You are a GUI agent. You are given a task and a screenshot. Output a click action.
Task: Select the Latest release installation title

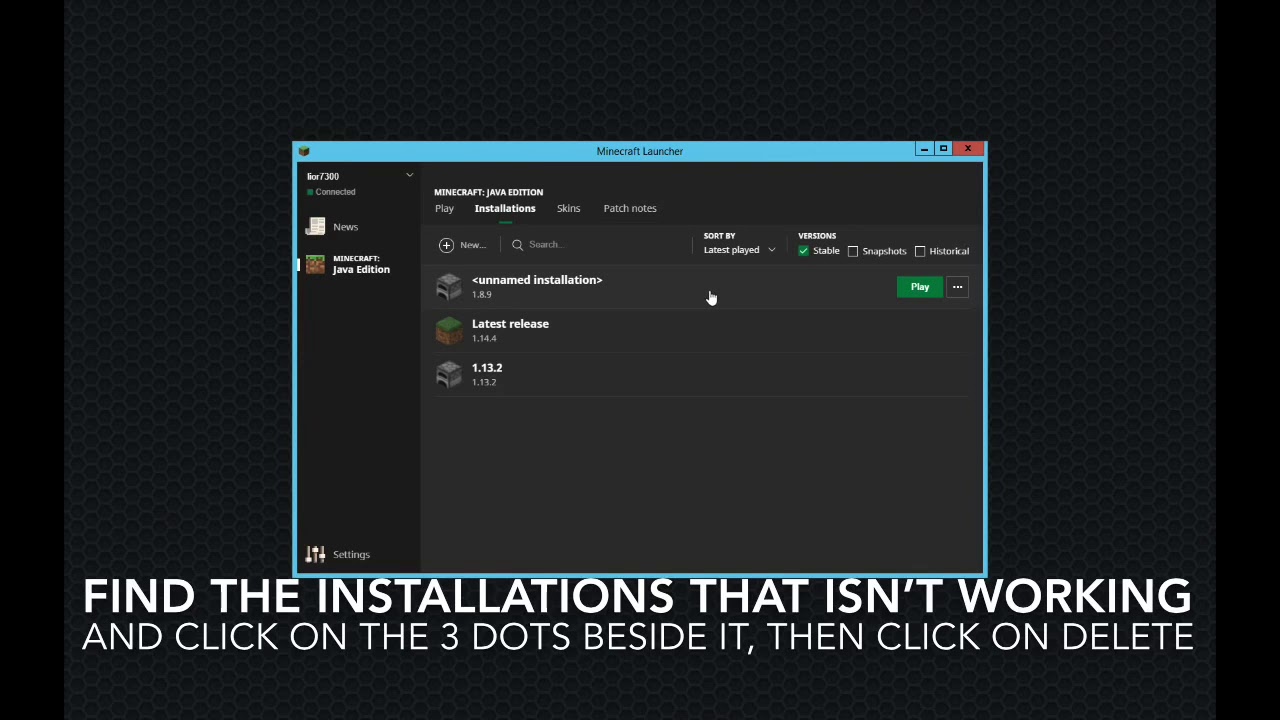coord(510,324)
